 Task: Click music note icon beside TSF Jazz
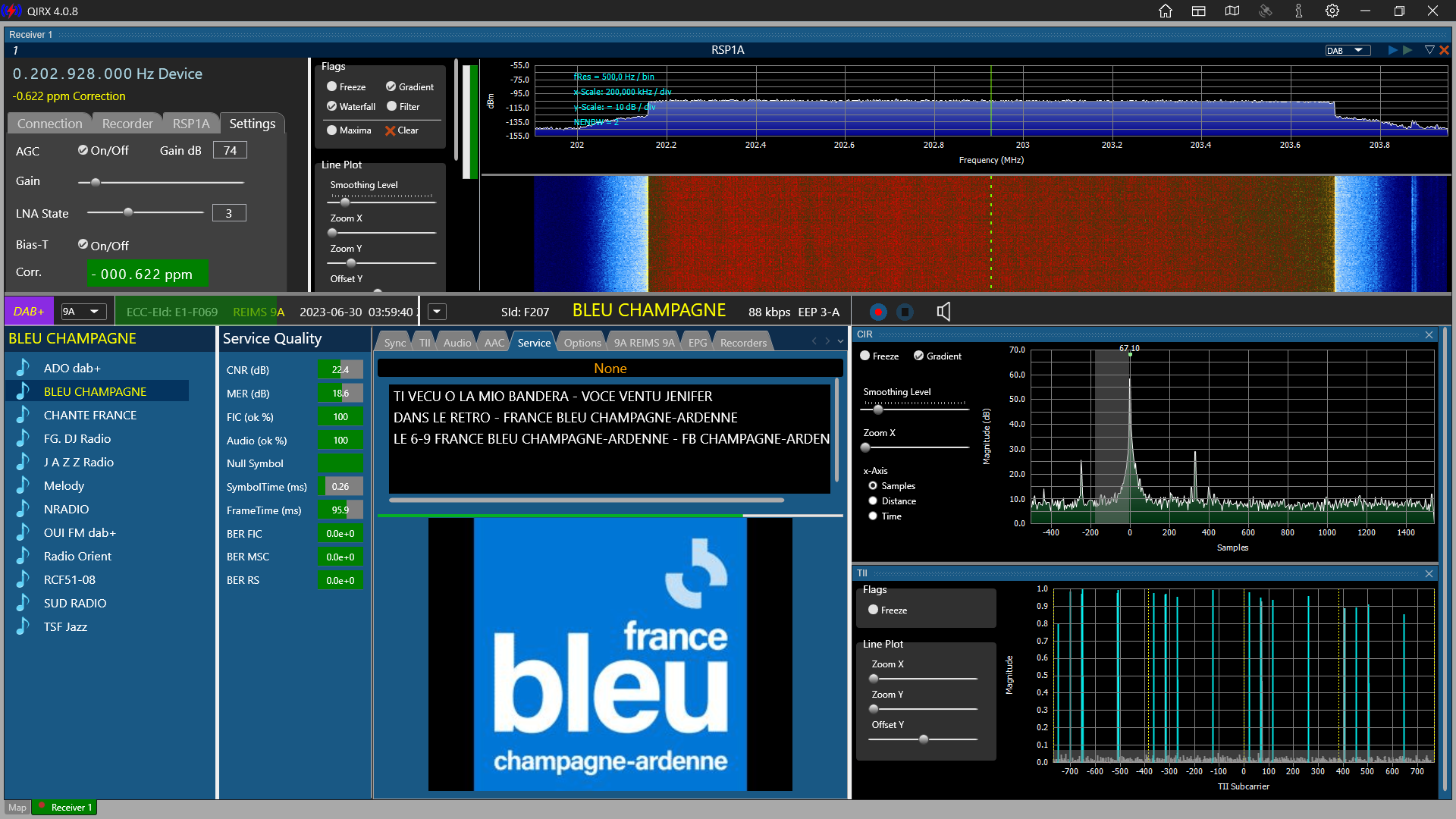point(23,626)
